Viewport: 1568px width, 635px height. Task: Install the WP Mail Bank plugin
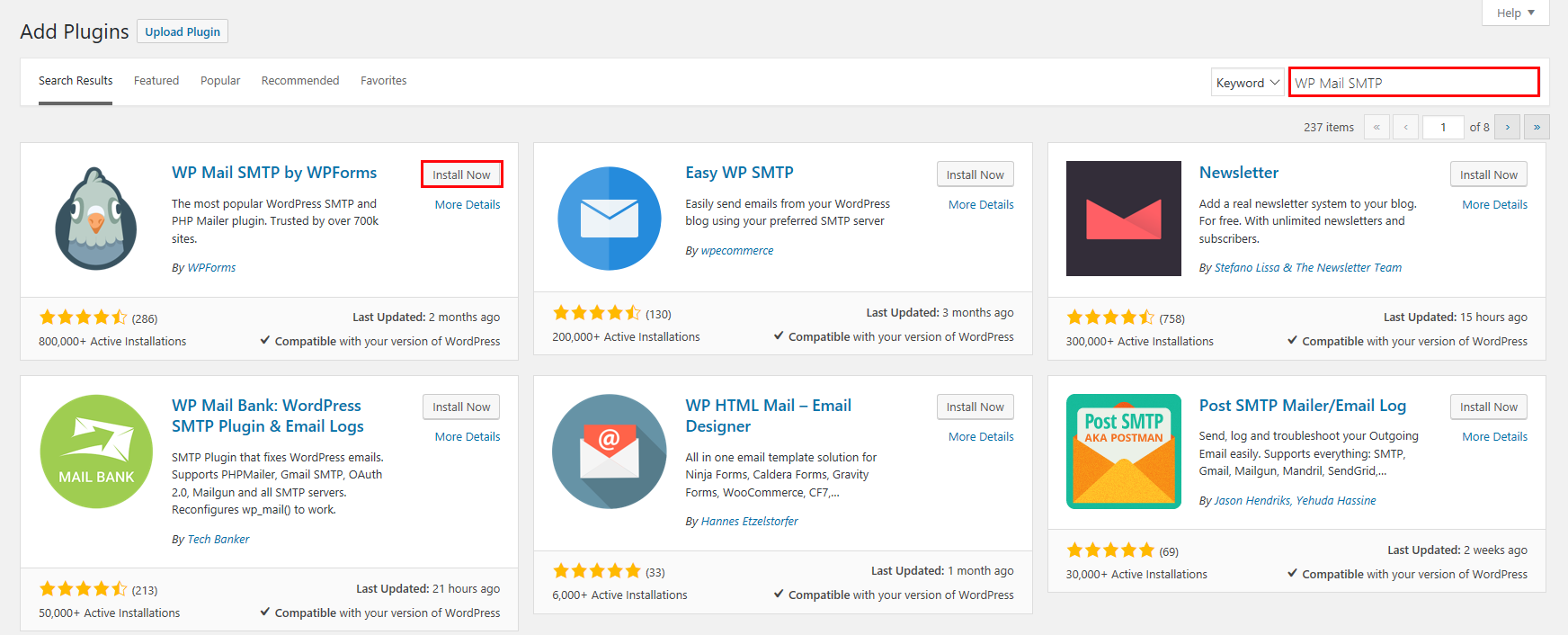coord(461,407)
